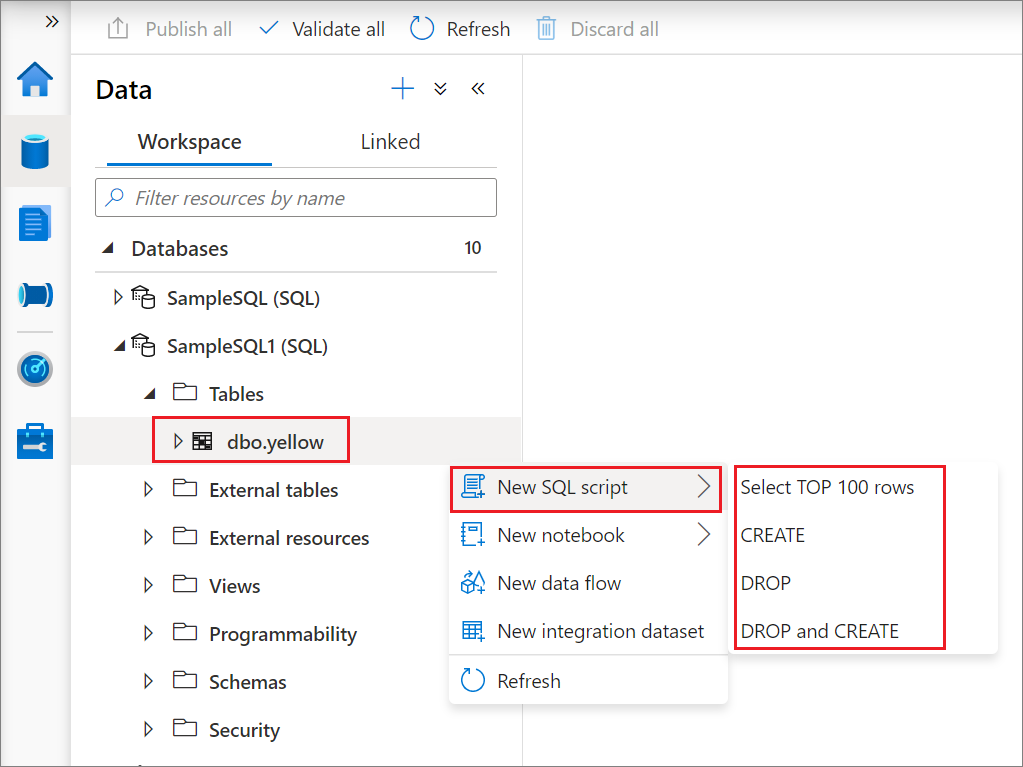Expand the SampleSQL (SQL) database node
The image size is (1023, 767).
(119, 297)
